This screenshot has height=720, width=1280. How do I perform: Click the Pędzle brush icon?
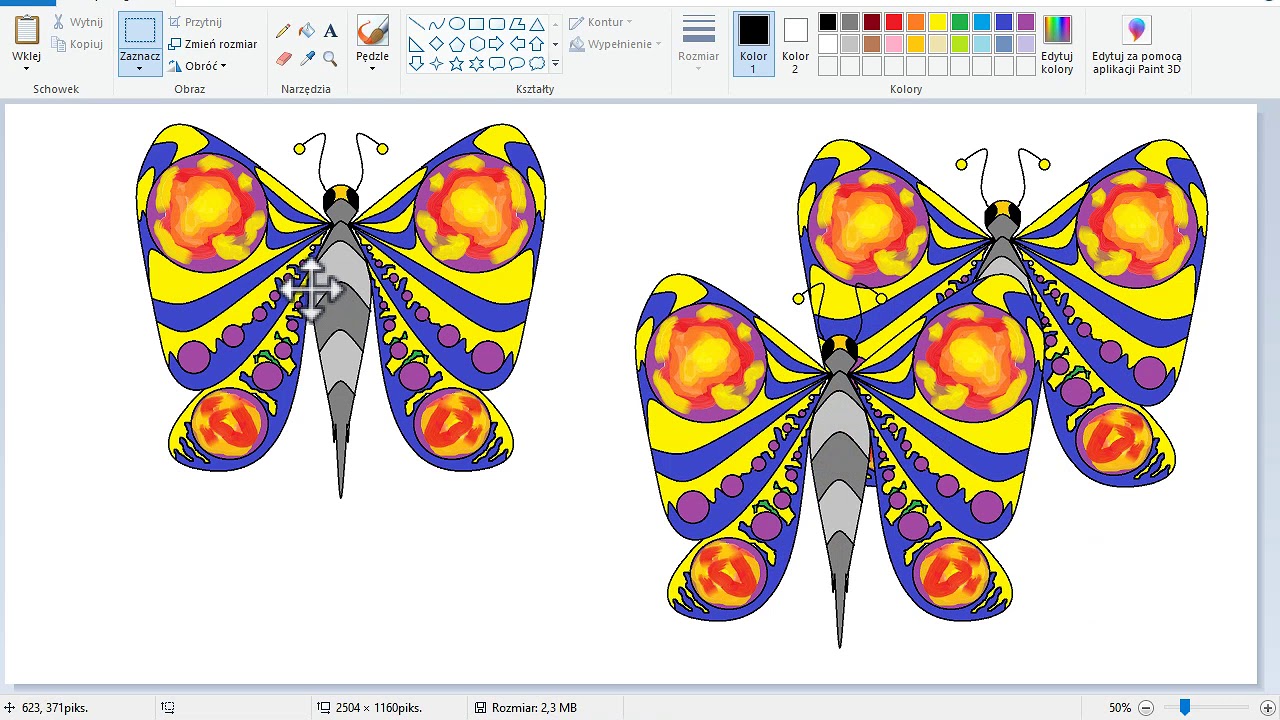tap(372, 31)
